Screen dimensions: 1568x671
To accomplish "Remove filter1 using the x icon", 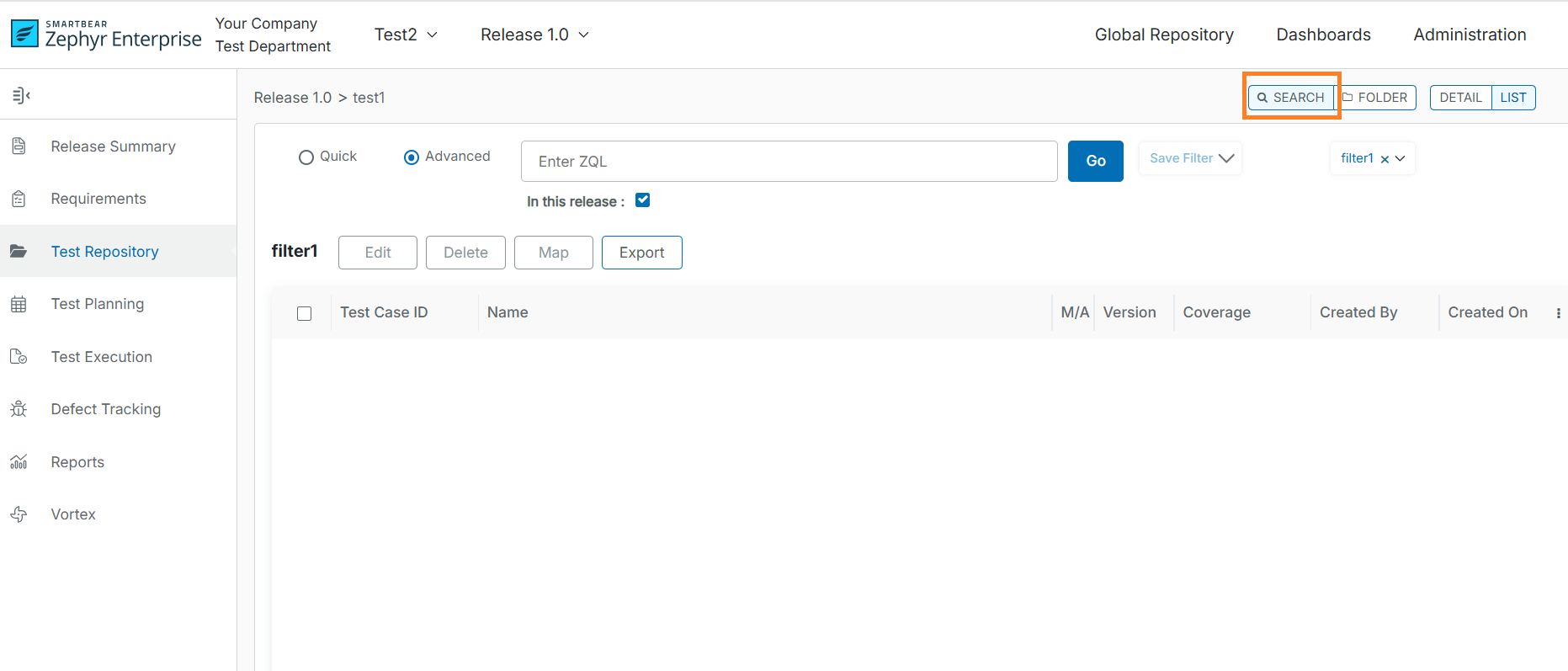I will 1385,159.
